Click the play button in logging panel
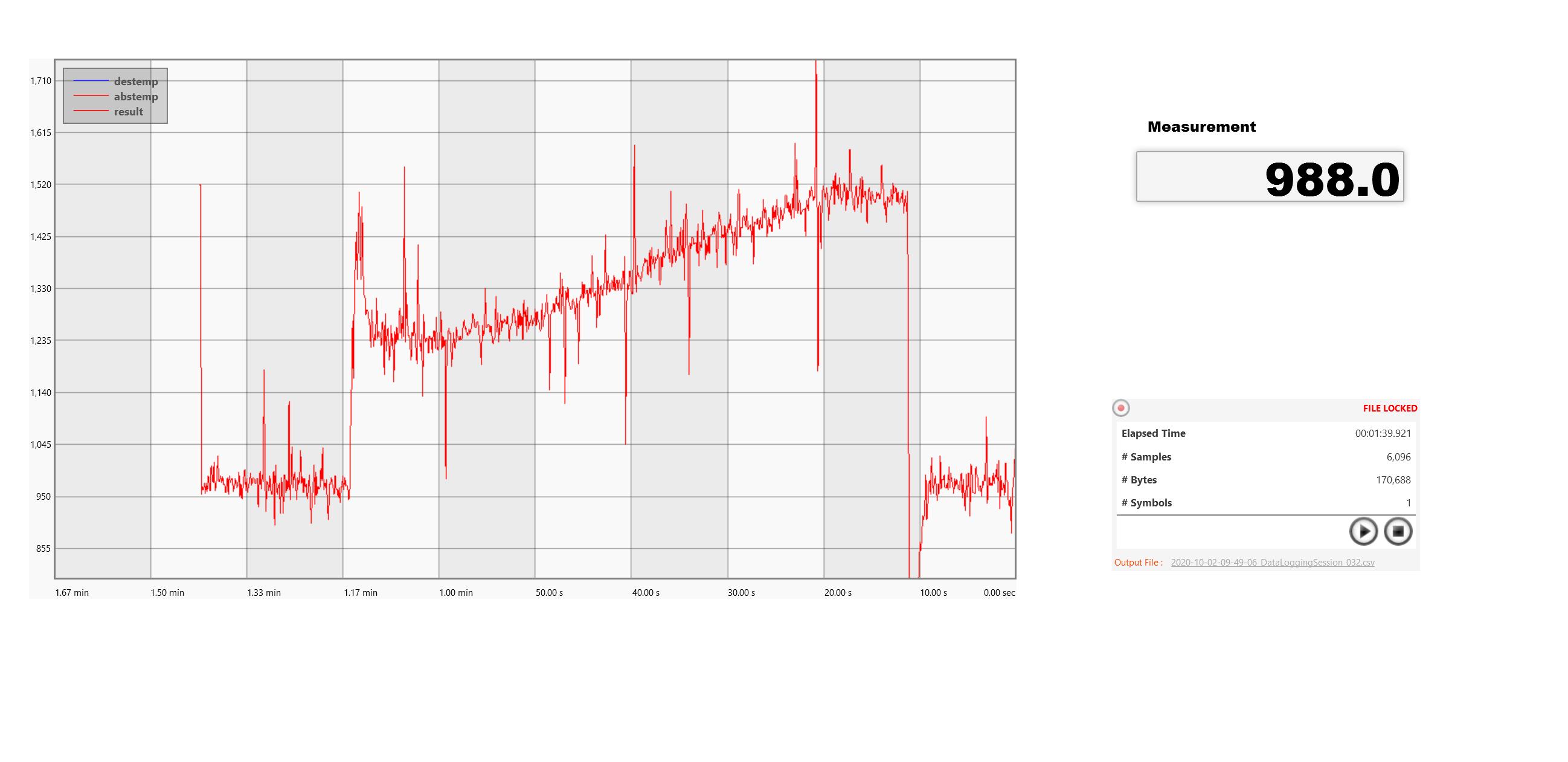 [x=1363, y=531]
